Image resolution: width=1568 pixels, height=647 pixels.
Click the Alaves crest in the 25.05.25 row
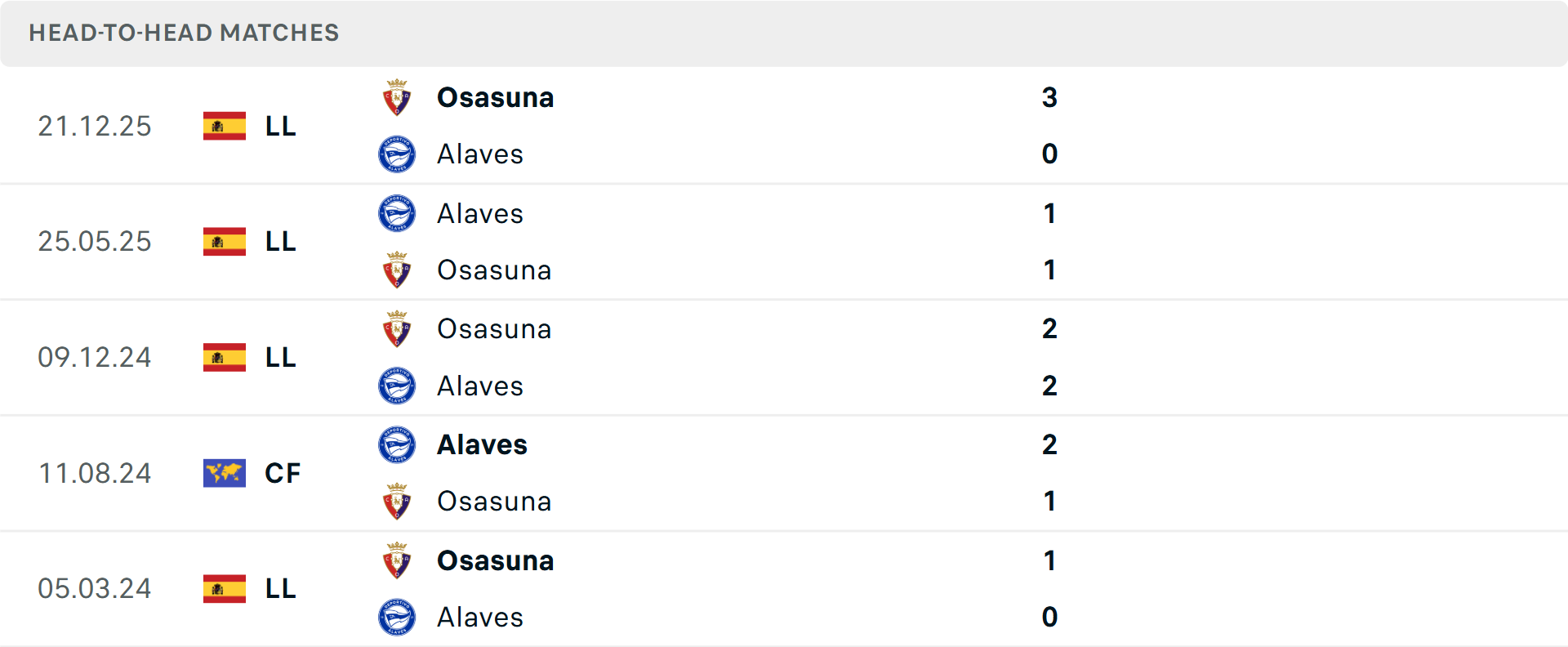point(397,213)
